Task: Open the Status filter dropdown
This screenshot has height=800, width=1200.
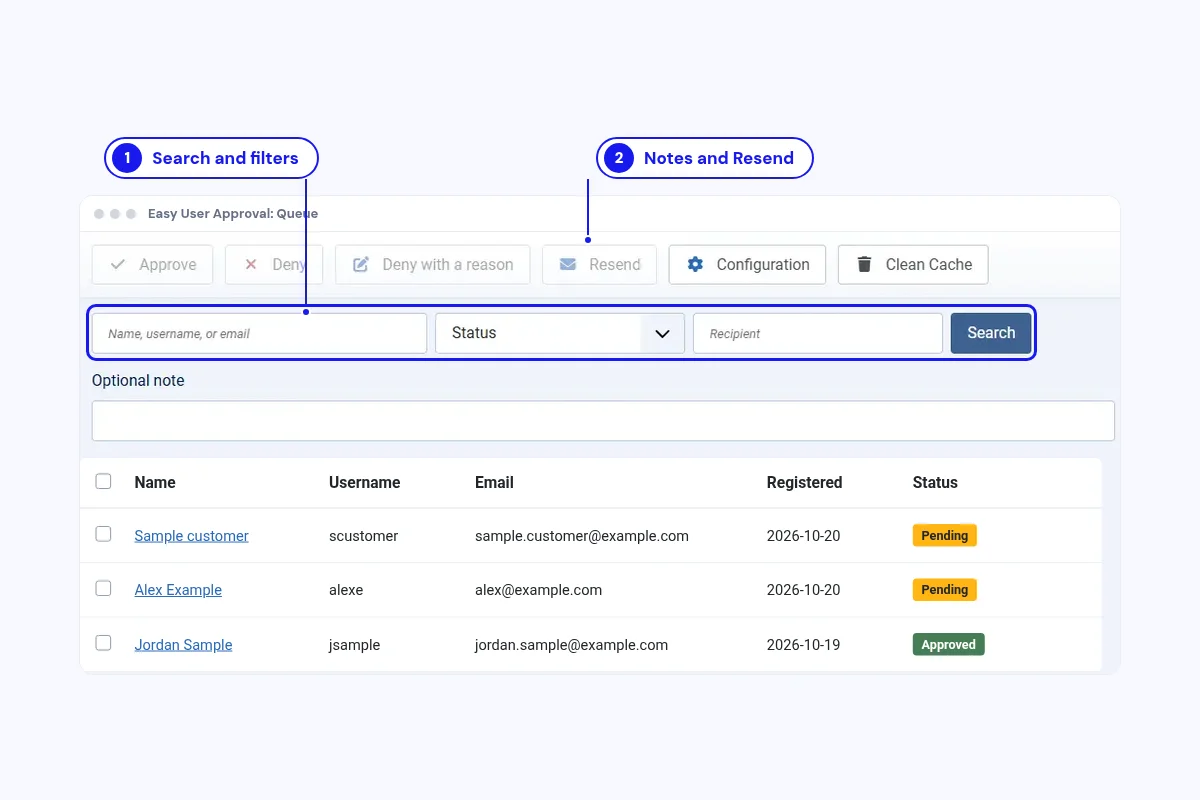Action: click(x=560, y=333)
